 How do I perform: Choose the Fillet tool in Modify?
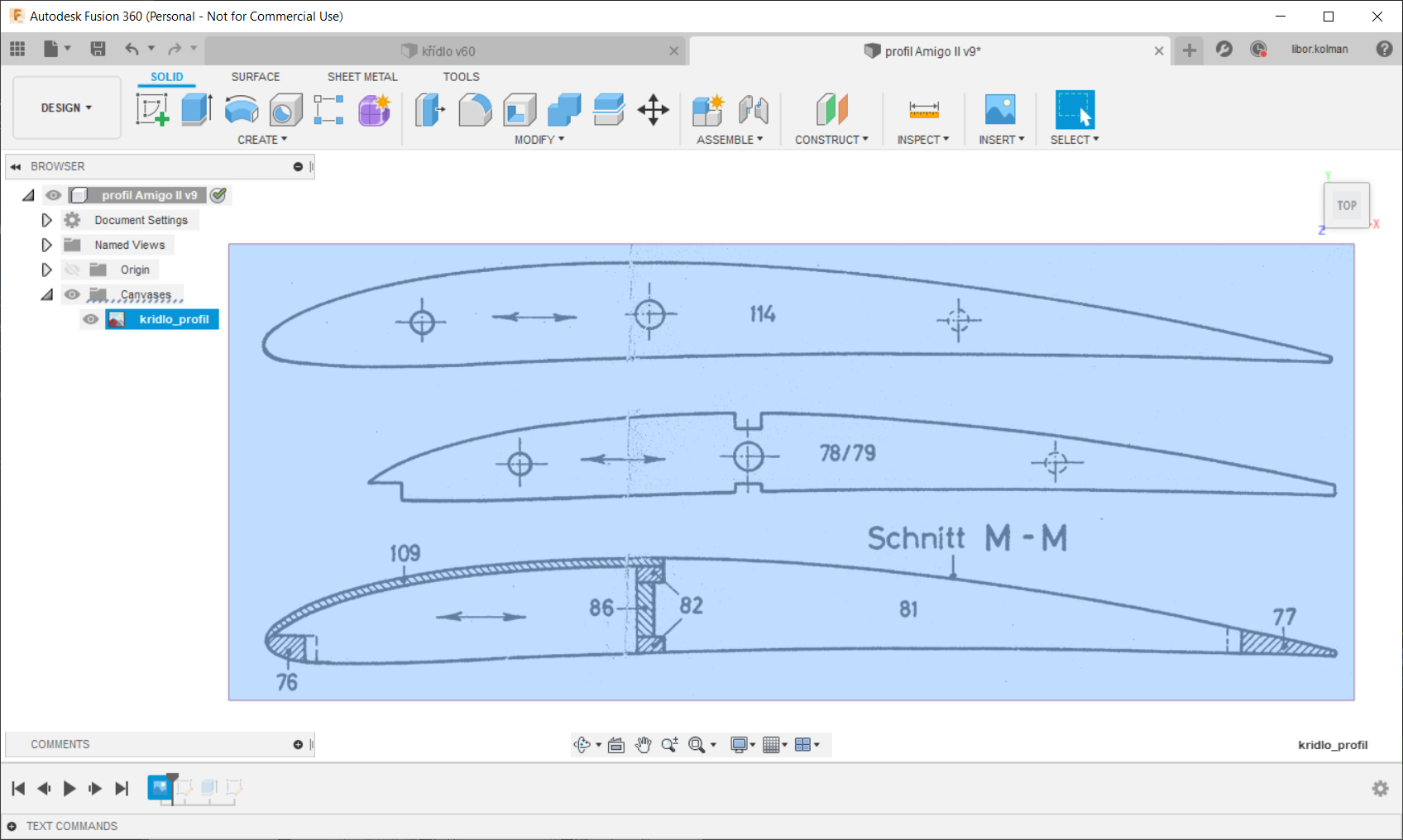tap(475, 109)
